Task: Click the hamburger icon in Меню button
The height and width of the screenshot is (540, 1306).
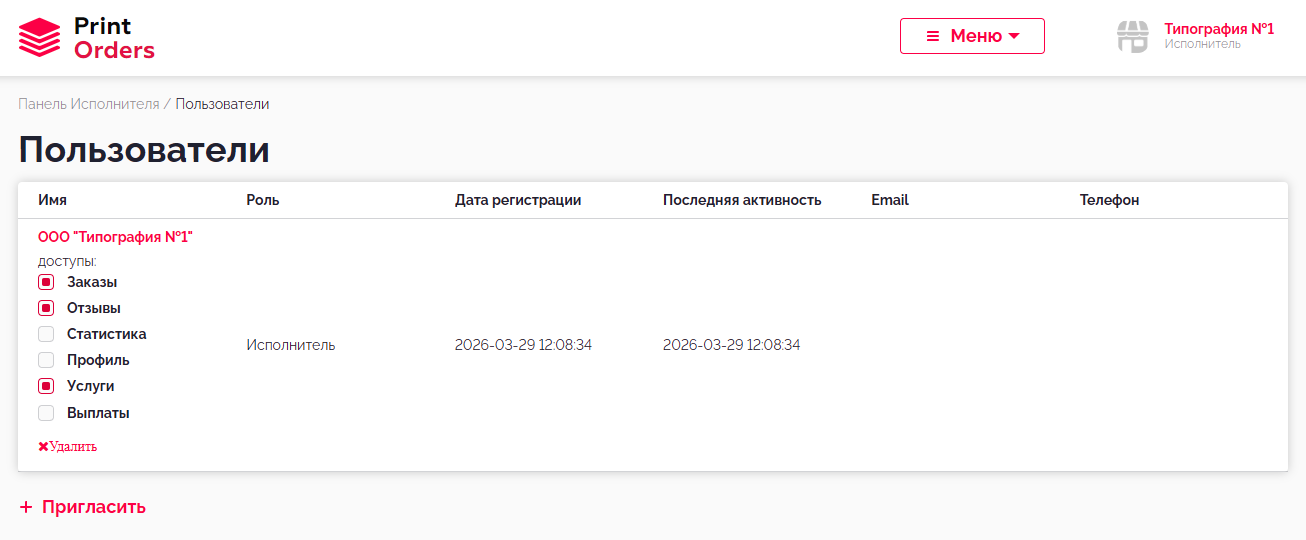Action: tap(932, 36)
